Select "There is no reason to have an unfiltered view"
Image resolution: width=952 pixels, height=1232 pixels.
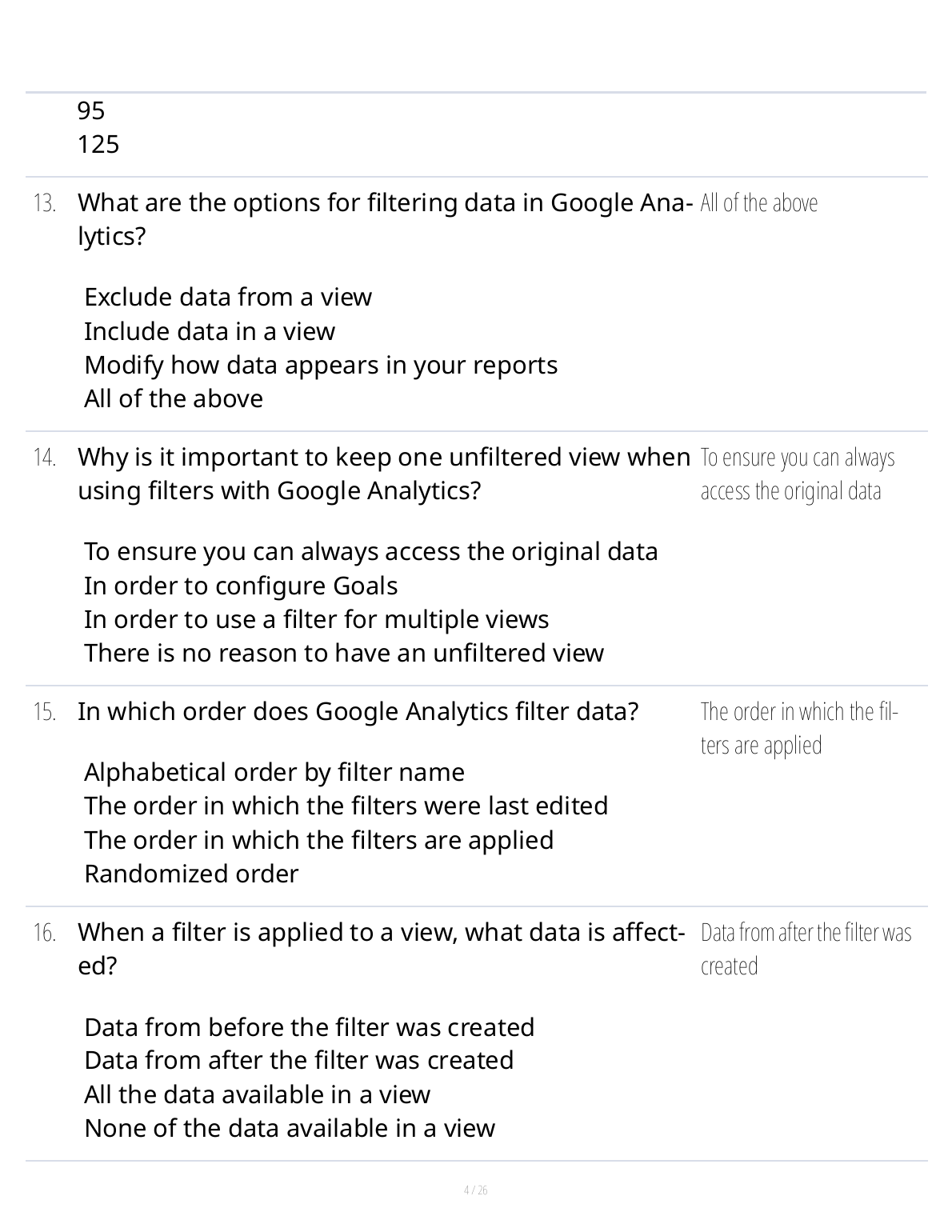[344, 653]
